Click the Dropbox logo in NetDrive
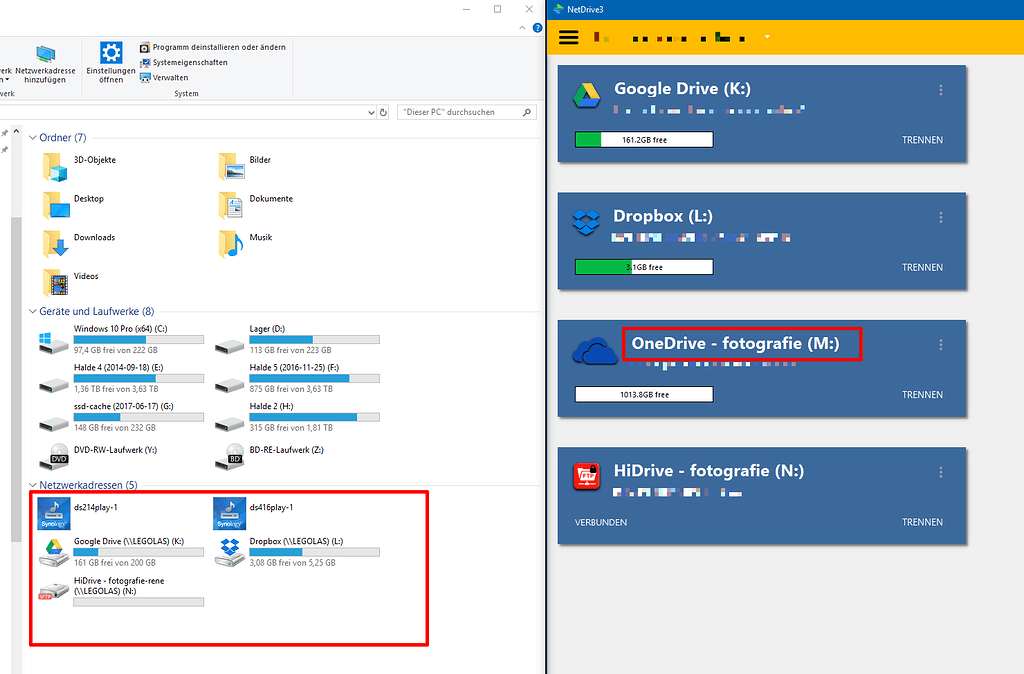 (x=586, y=223)
